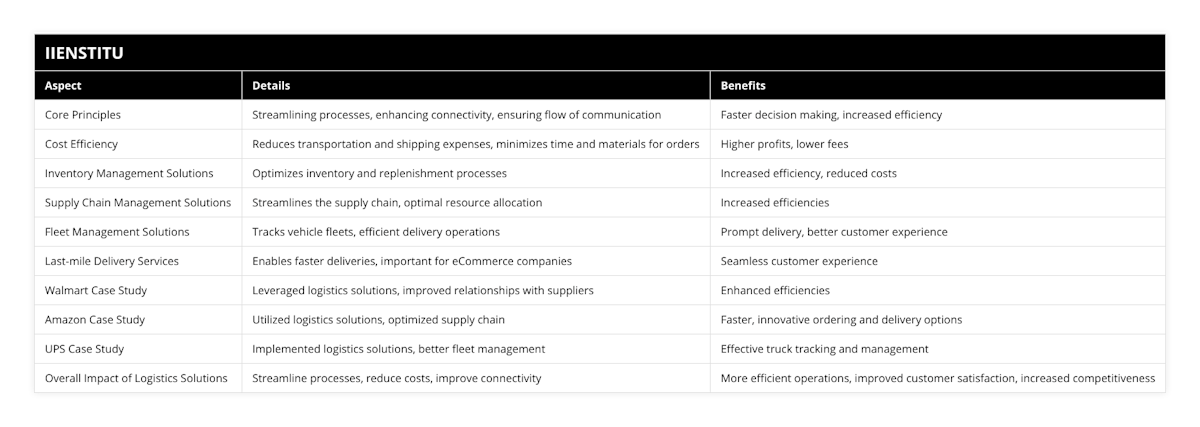Click 'Effective truck tracking and management' cell
The height and width of the screenshot is (427, 1200).
825,349
